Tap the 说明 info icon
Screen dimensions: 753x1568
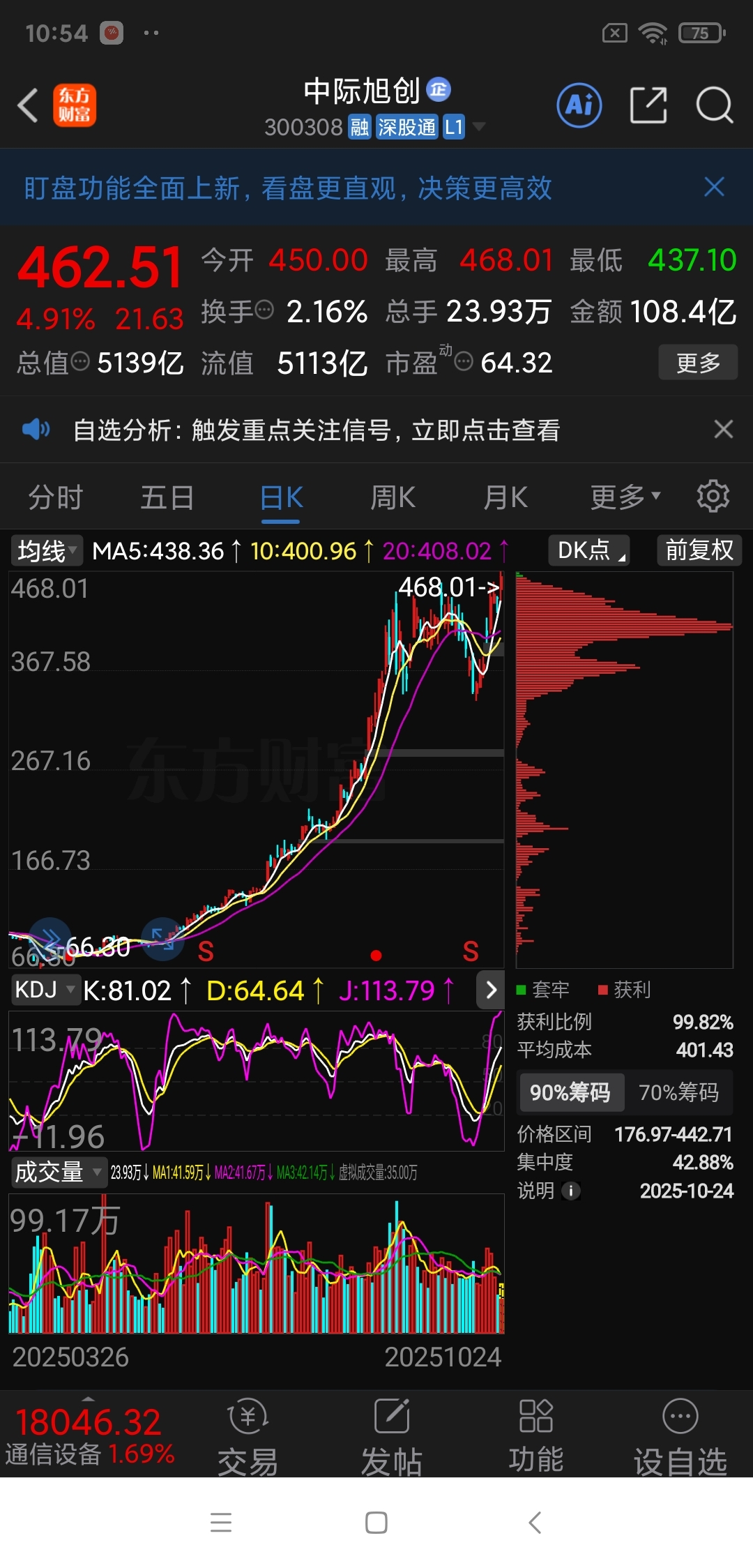[x=571, y=1191]
